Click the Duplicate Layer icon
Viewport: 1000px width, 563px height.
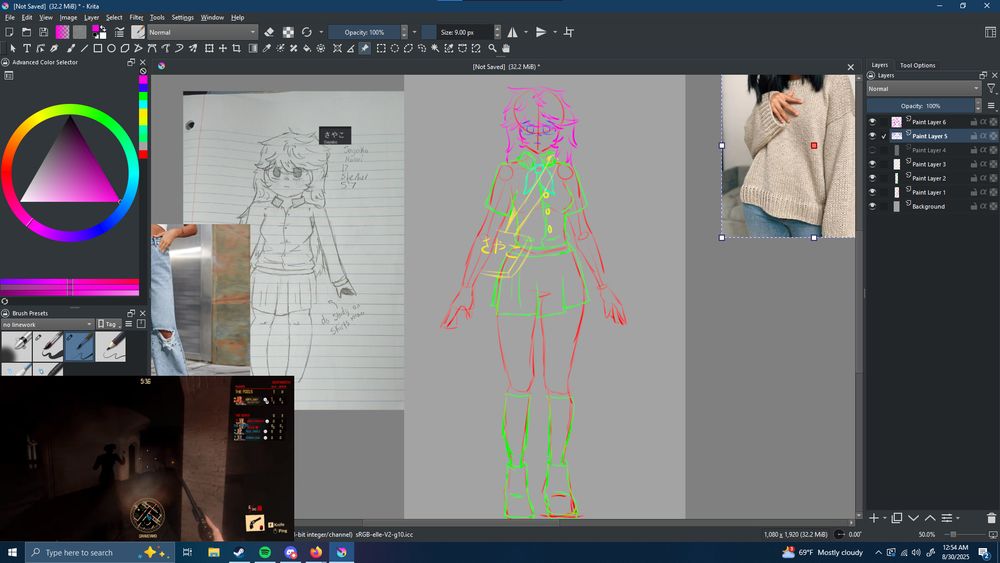click(897, 518)
